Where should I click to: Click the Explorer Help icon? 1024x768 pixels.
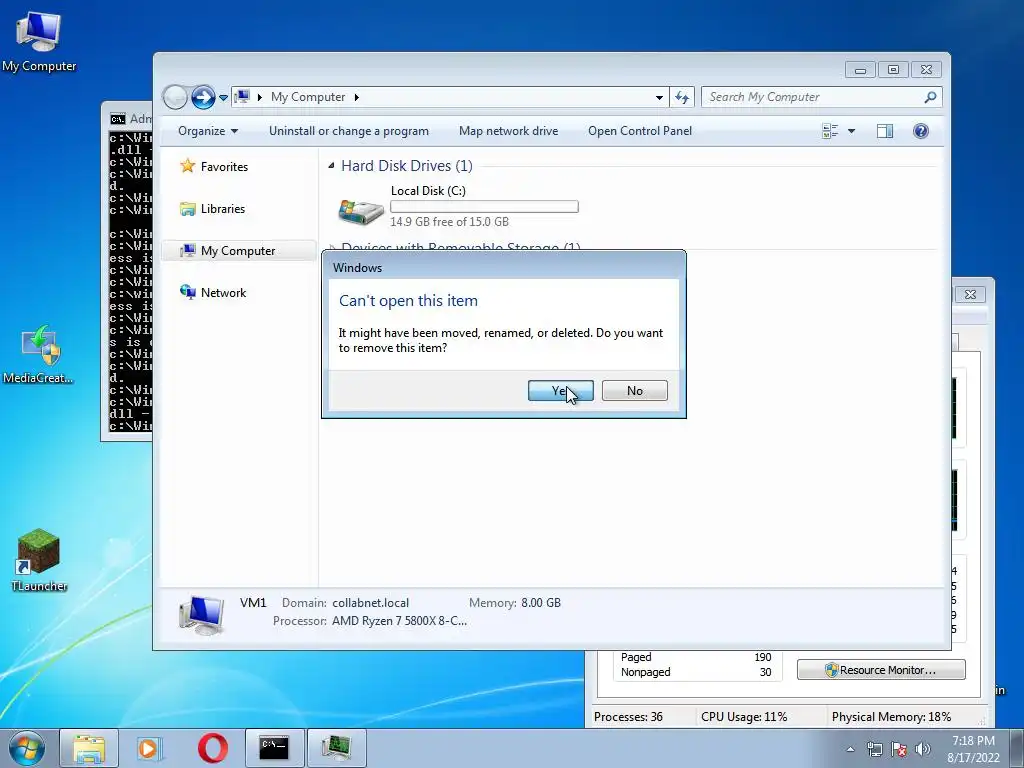point(921,131)
